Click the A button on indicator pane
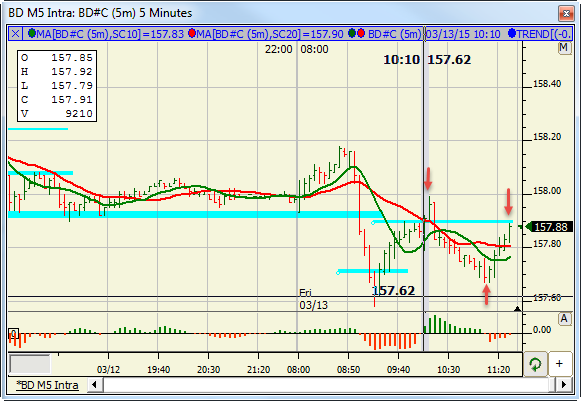 tap(564, 319)
